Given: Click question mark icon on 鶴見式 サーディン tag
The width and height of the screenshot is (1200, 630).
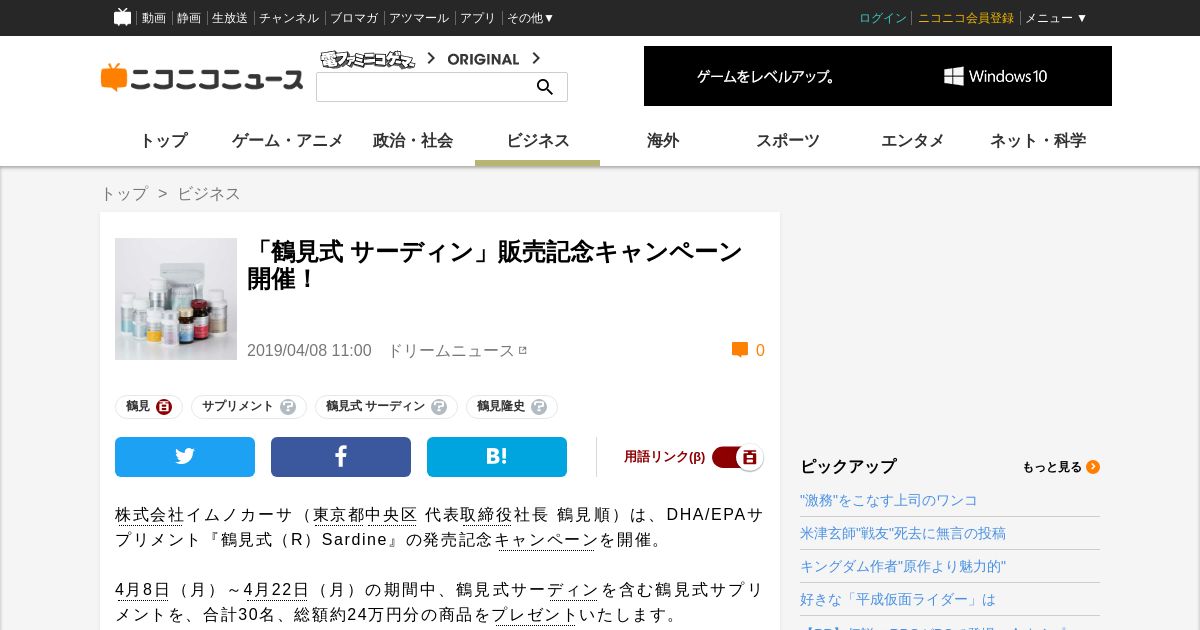Looking at the screenshot, I should 439,407.
